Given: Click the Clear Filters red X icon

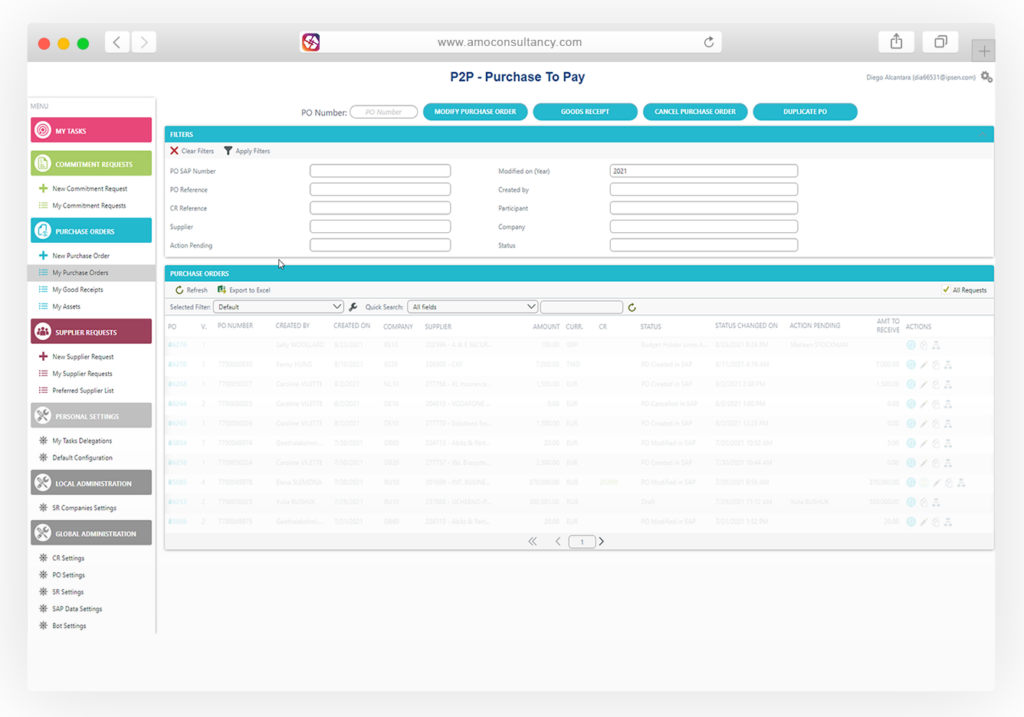Looking at the screenshot, I should pos(174,151).
